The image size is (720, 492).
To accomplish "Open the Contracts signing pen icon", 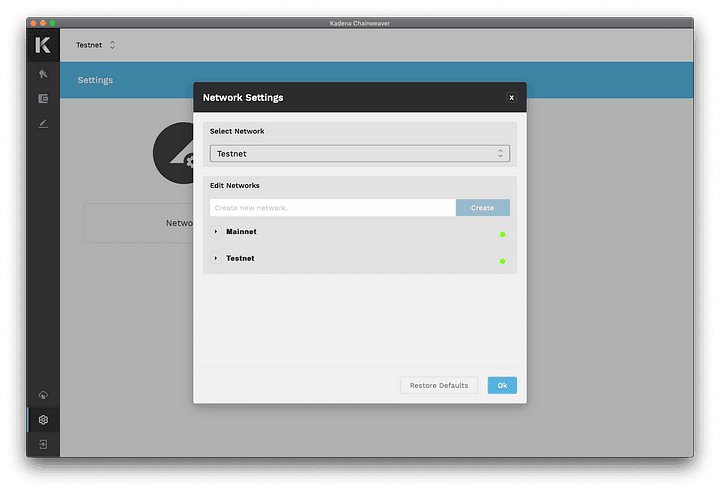I will [43, 124].
